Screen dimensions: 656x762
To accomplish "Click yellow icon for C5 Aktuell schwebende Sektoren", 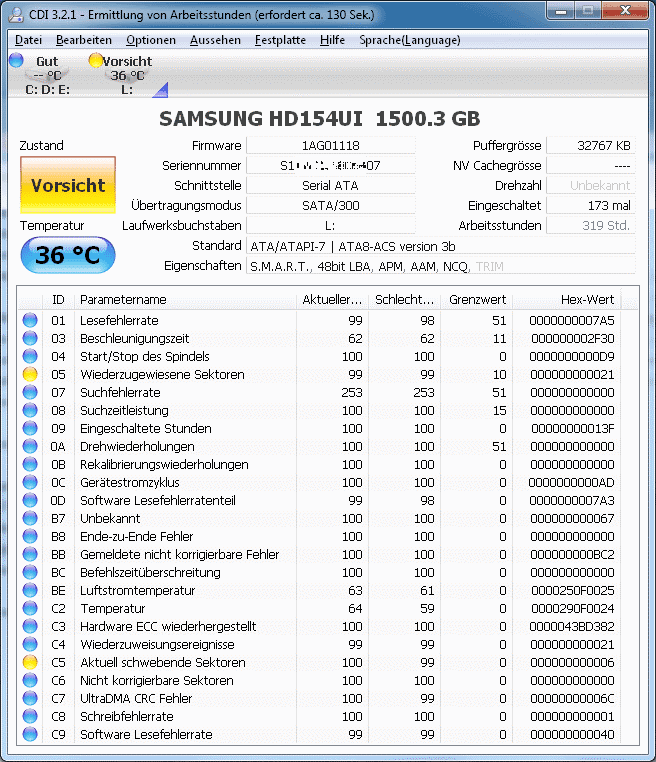I will tap(30, 662).
